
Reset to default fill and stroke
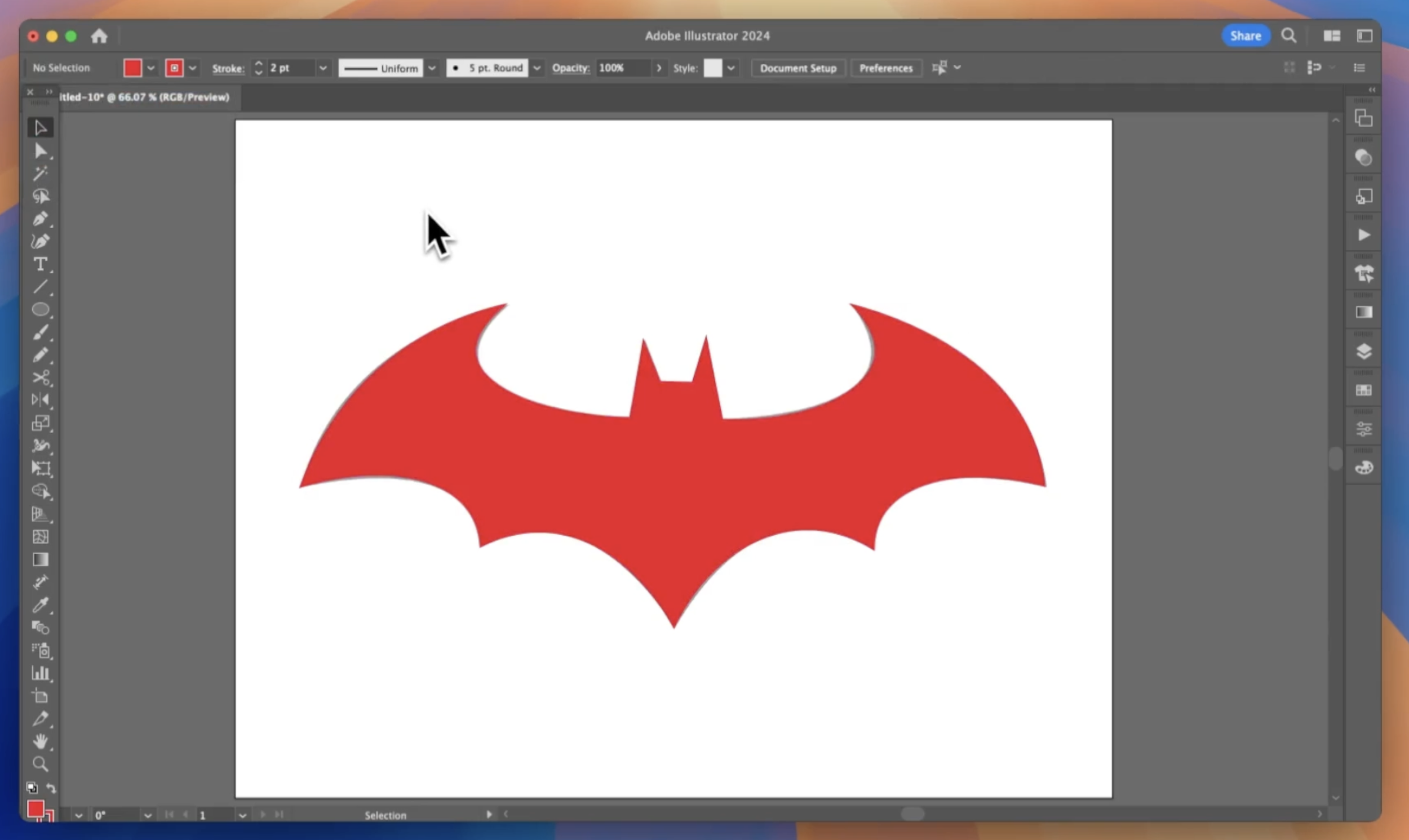coord(32,788)
